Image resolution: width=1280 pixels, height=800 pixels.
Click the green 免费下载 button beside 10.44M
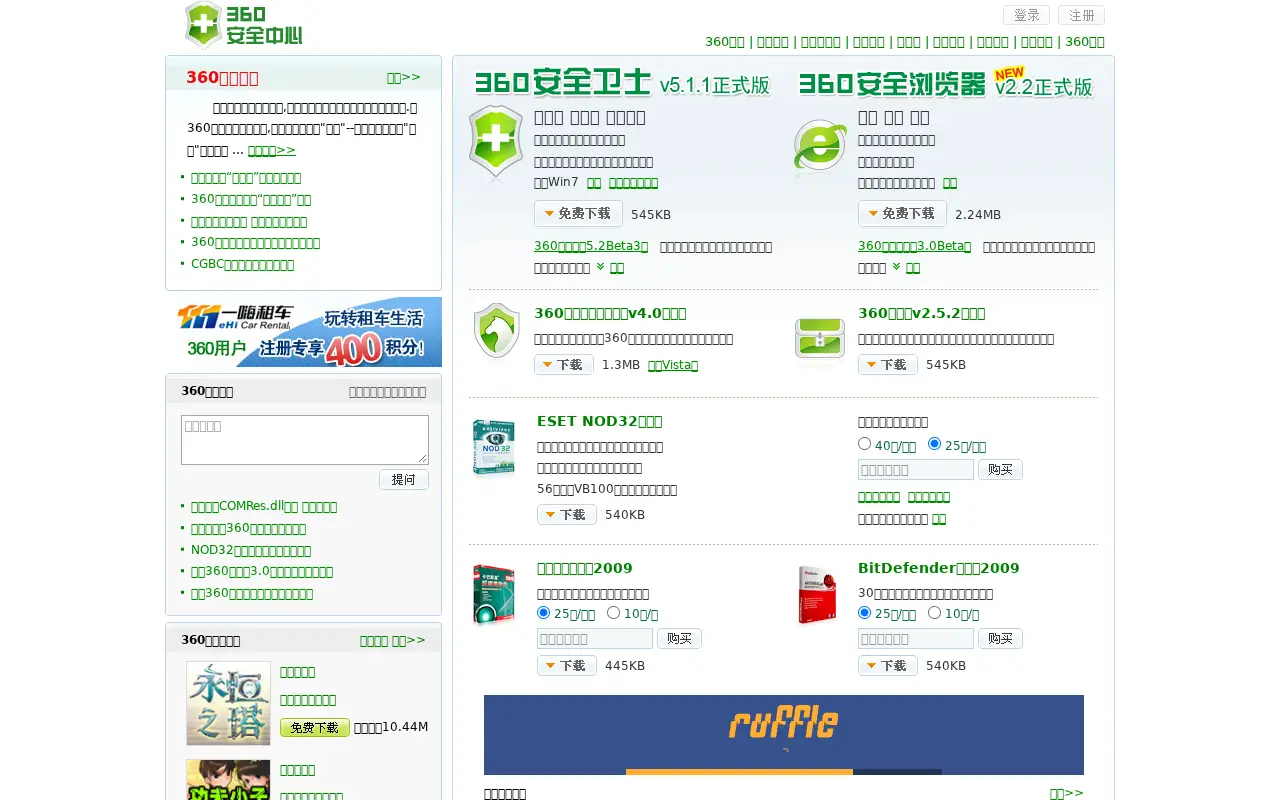point(315,728)
